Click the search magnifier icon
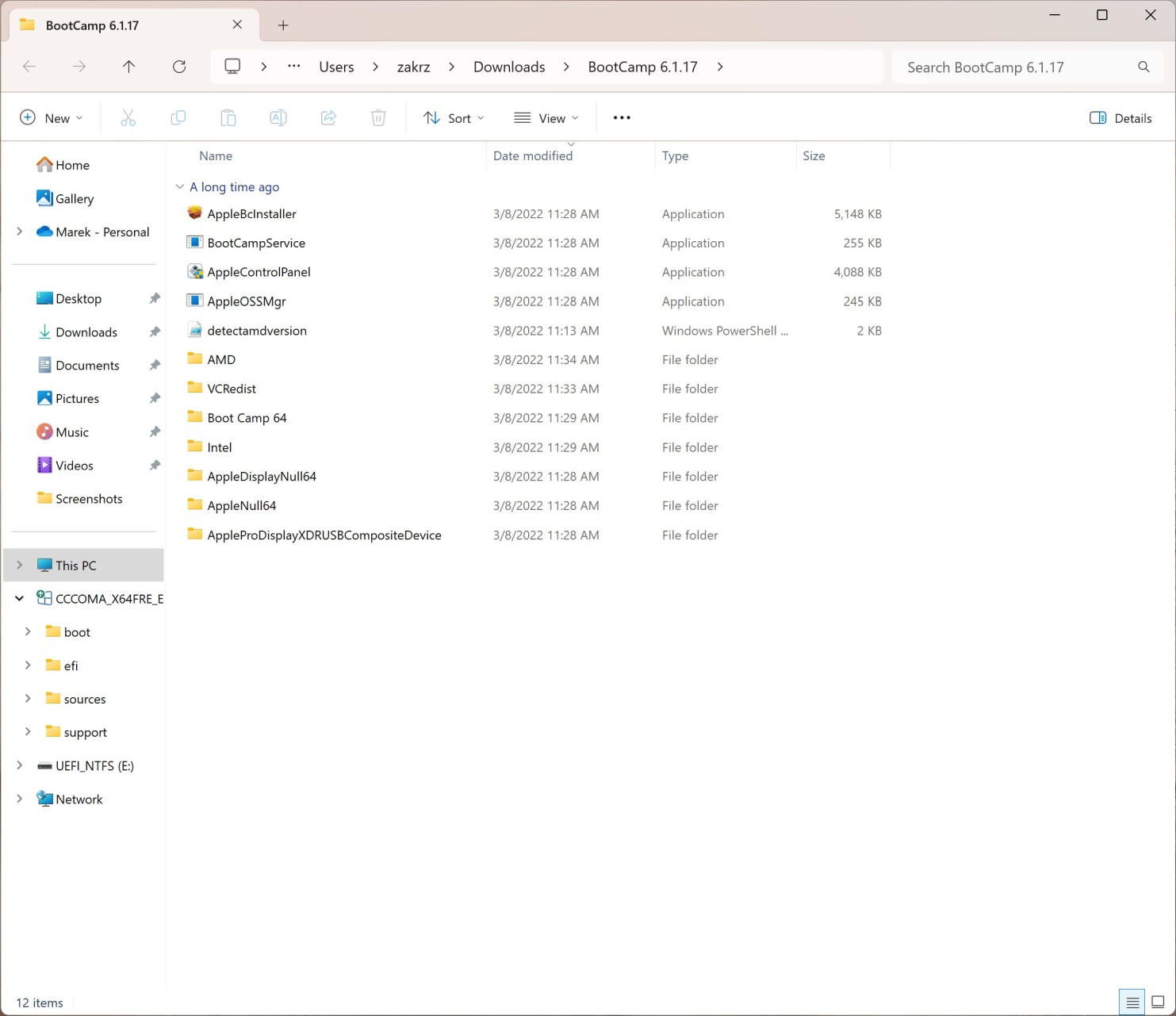 [x=1143, y=67]
